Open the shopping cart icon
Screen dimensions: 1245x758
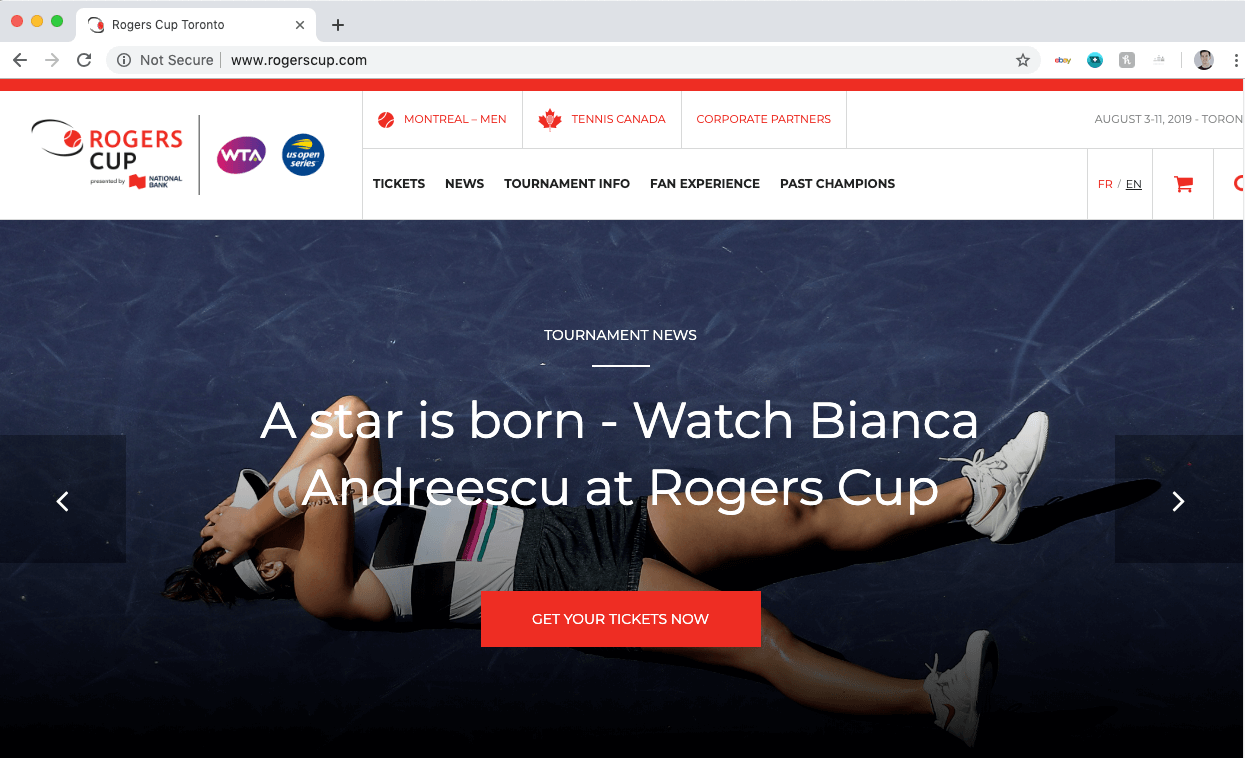click(1183, 184)
